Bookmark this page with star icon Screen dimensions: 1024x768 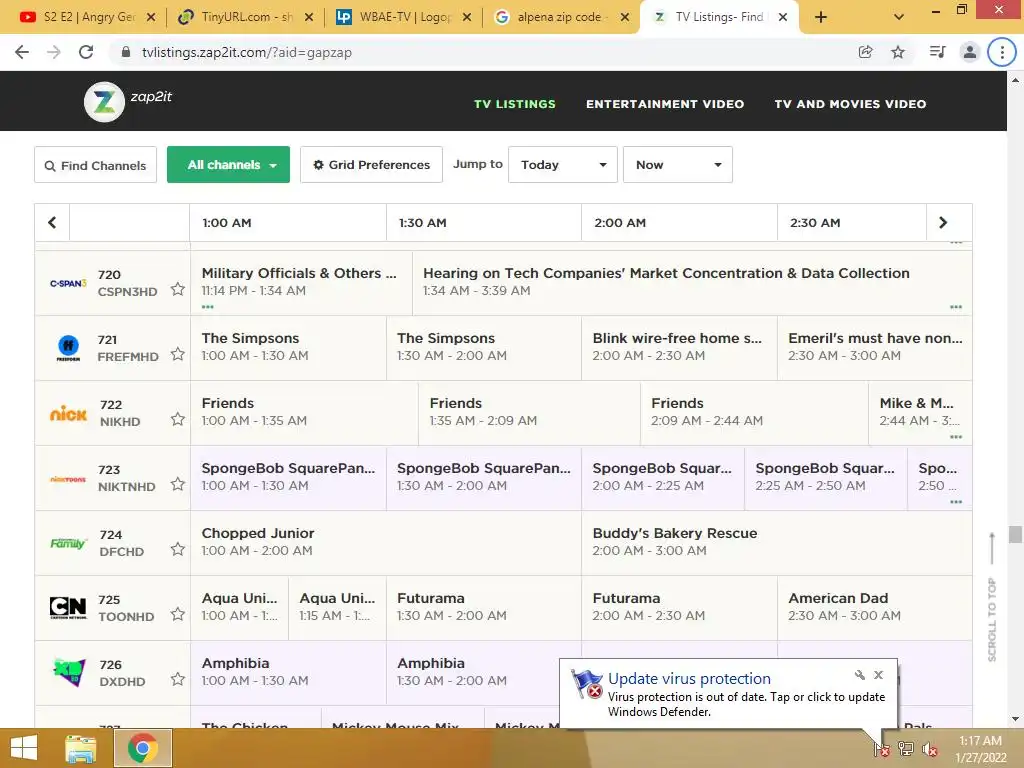click(898, 52)
